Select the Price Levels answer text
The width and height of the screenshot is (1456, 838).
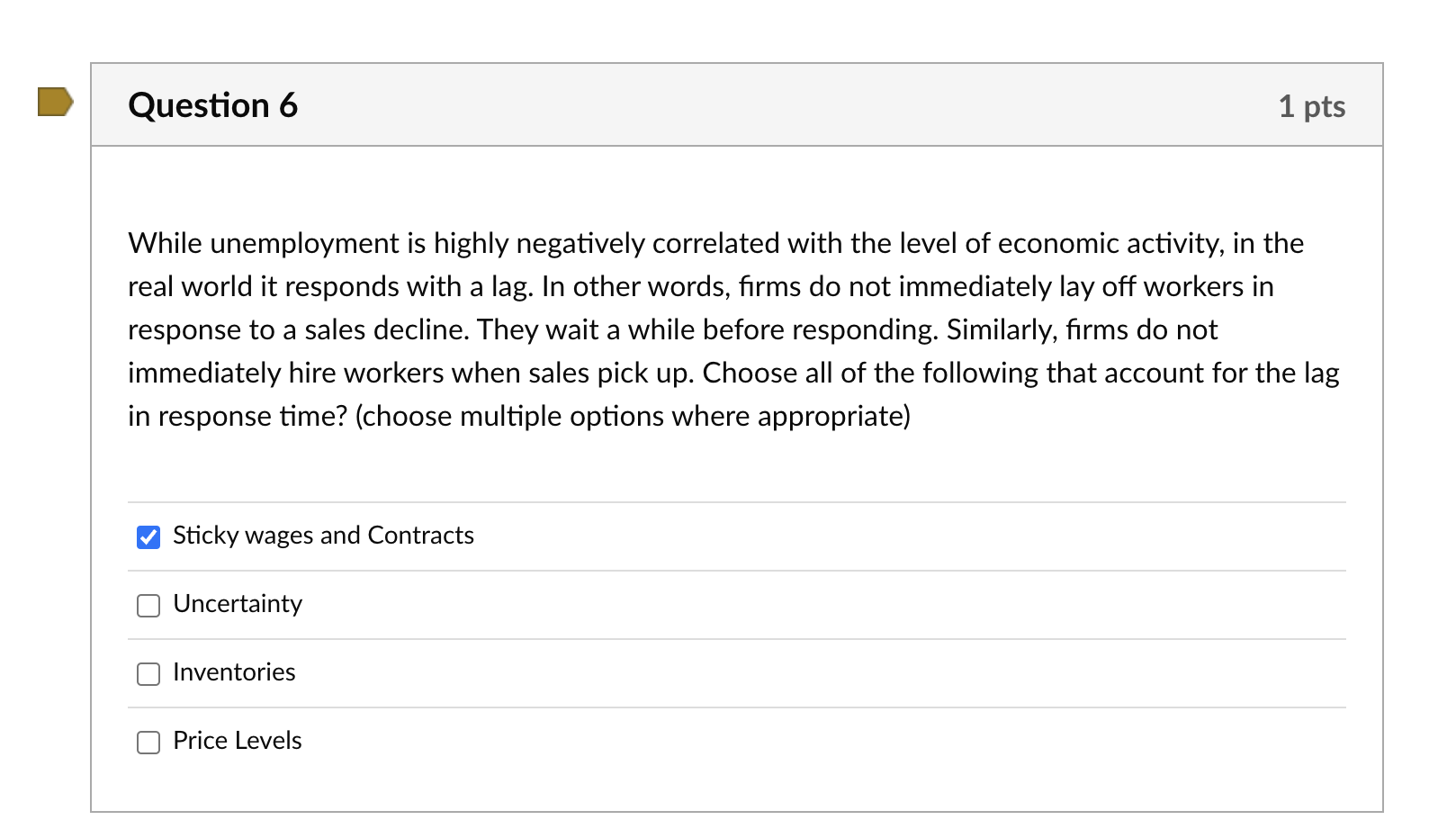coord(238,742)
